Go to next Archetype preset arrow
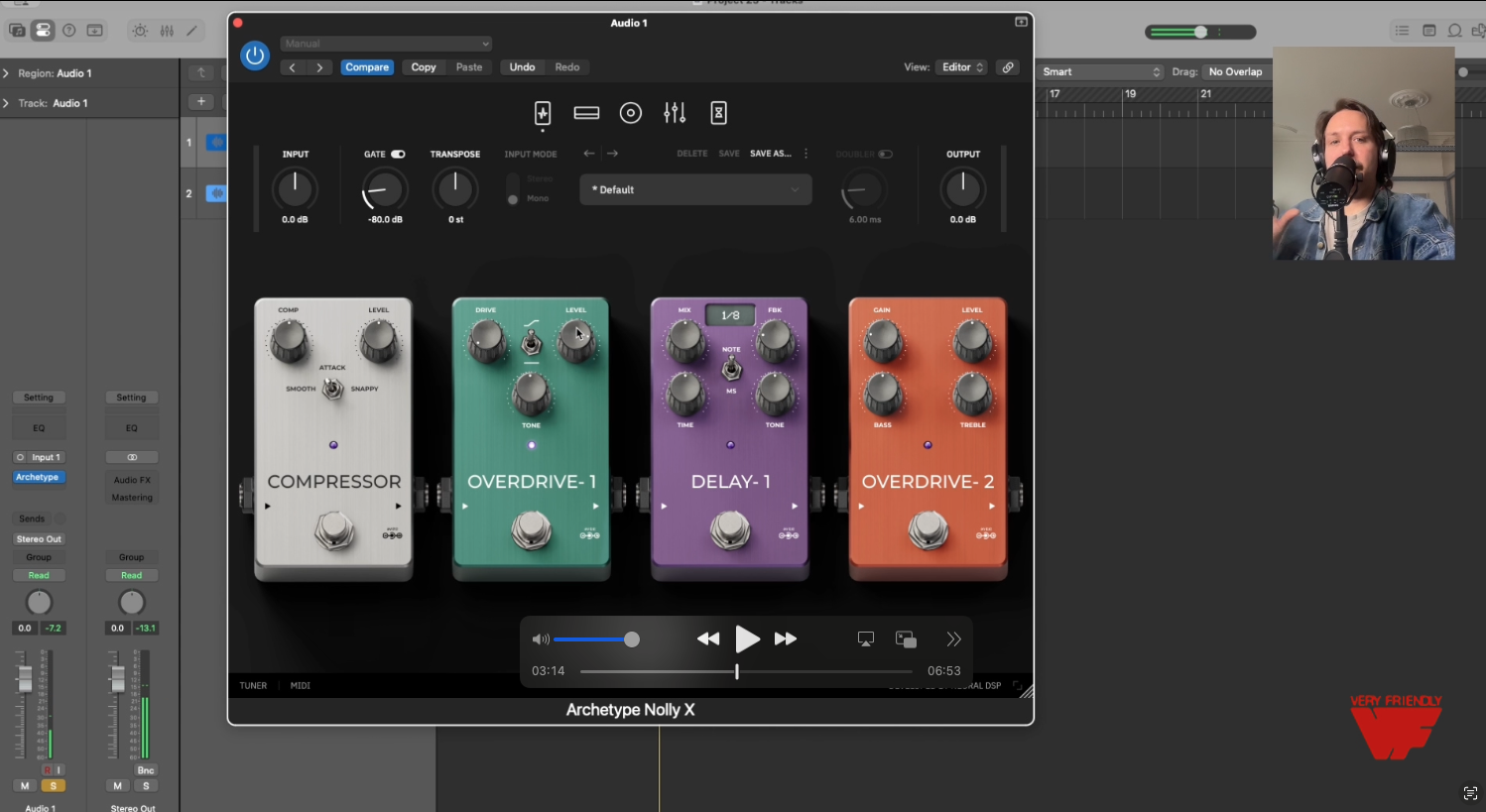The height and width of the screenshot is (812, 1486). (x=612, y=154)
